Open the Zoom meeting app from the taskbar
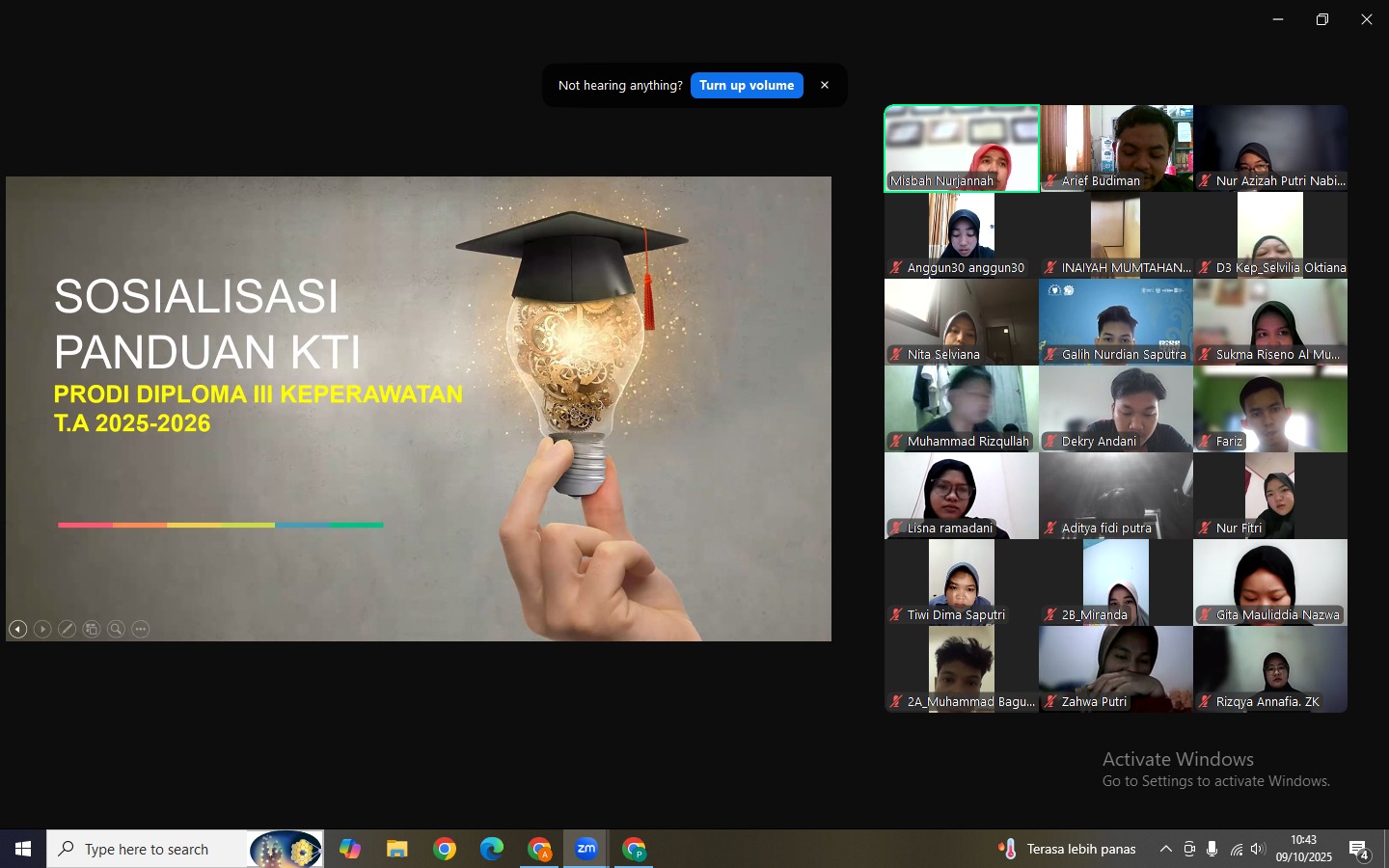 [586, 849]
